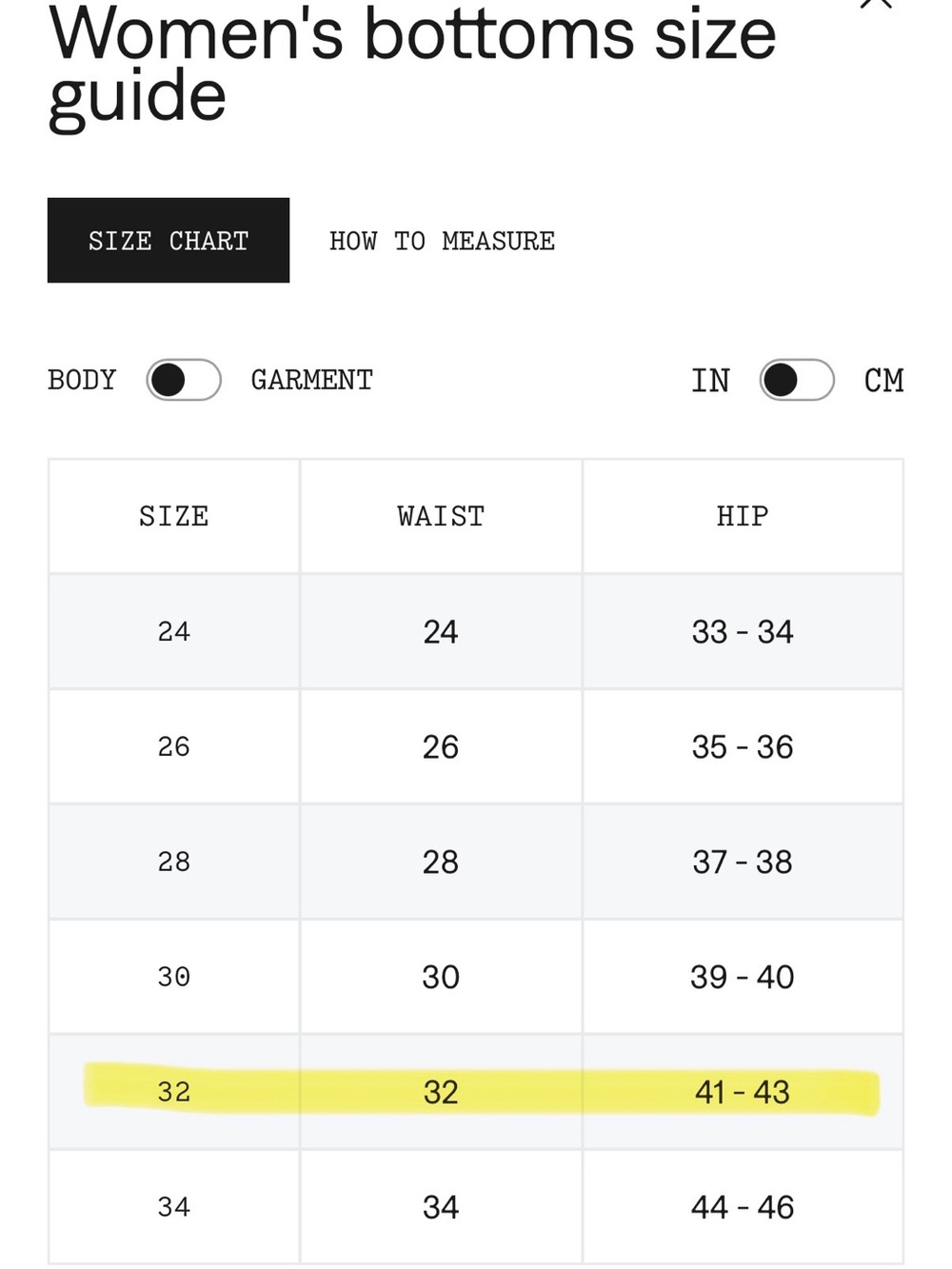Image resolution: width=952 pixels, height=1269 pixels.
Task: Select size 24 in the chart
Action: (174, 631)
